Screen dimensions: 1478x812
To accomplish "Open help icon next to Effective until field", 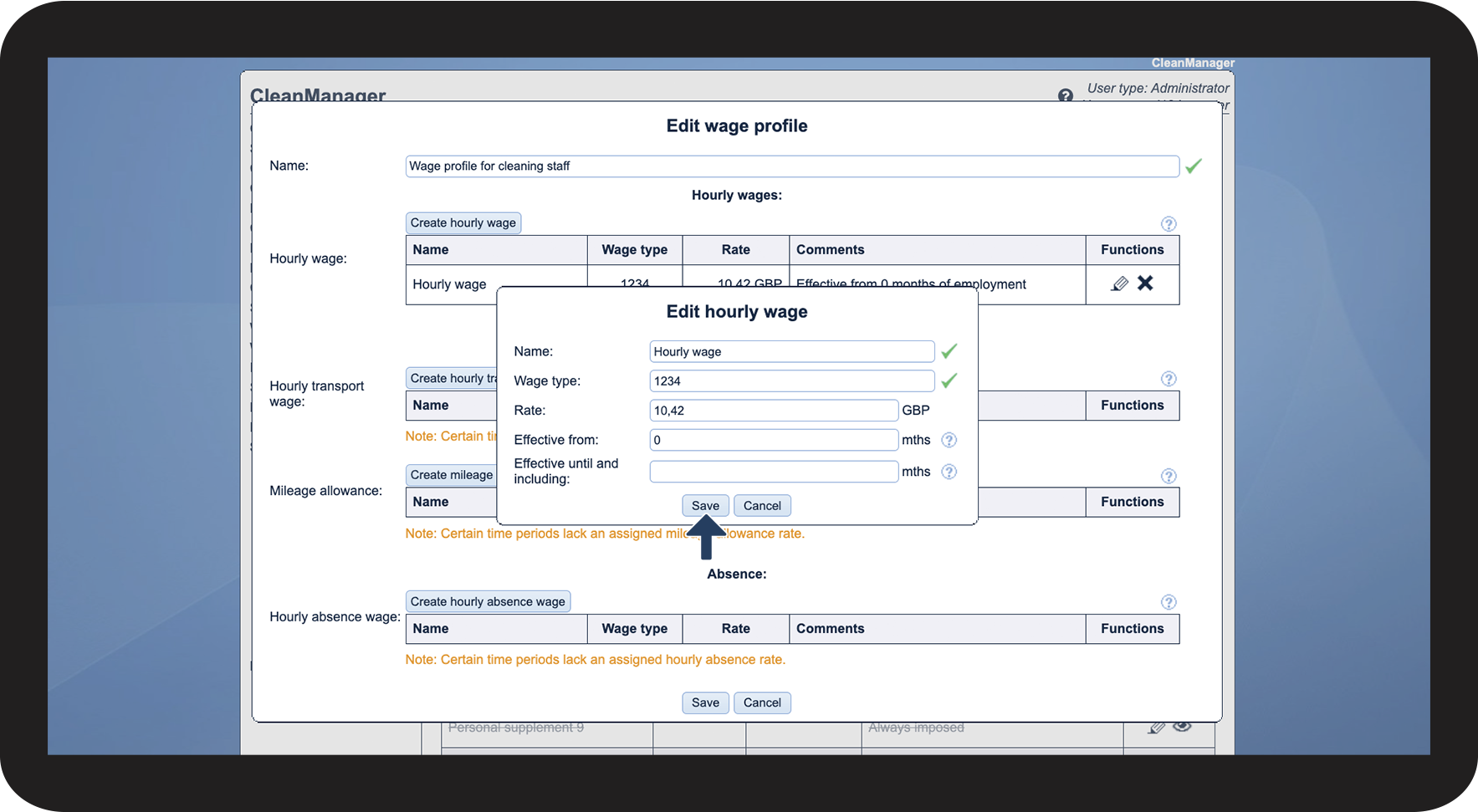I will click(949, 472).
